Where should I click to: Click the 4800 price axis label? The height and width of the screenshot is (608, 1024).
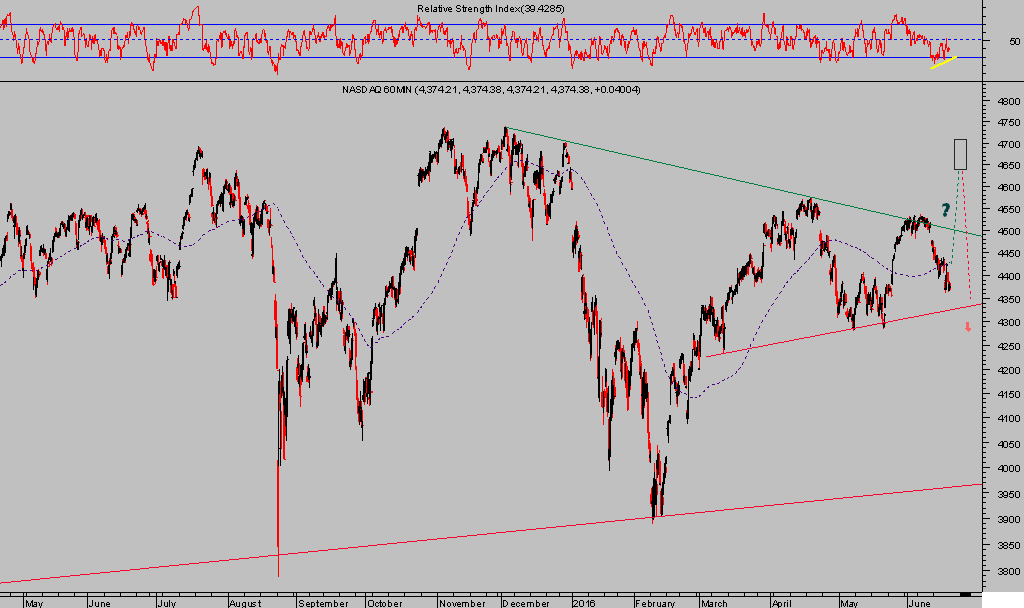[x=1006, y=102]
